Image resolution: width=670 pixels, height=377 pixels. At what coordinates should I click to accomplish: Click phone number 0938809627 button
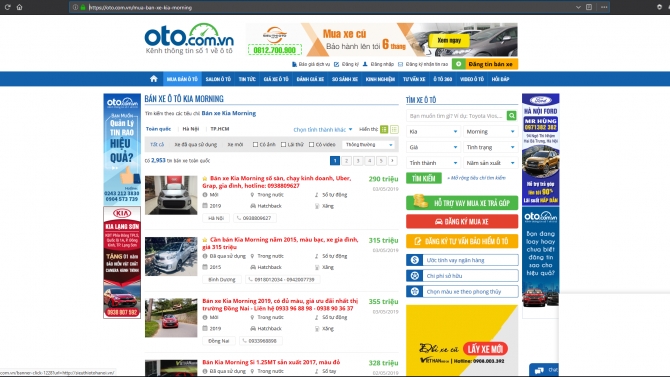(254, 218)
